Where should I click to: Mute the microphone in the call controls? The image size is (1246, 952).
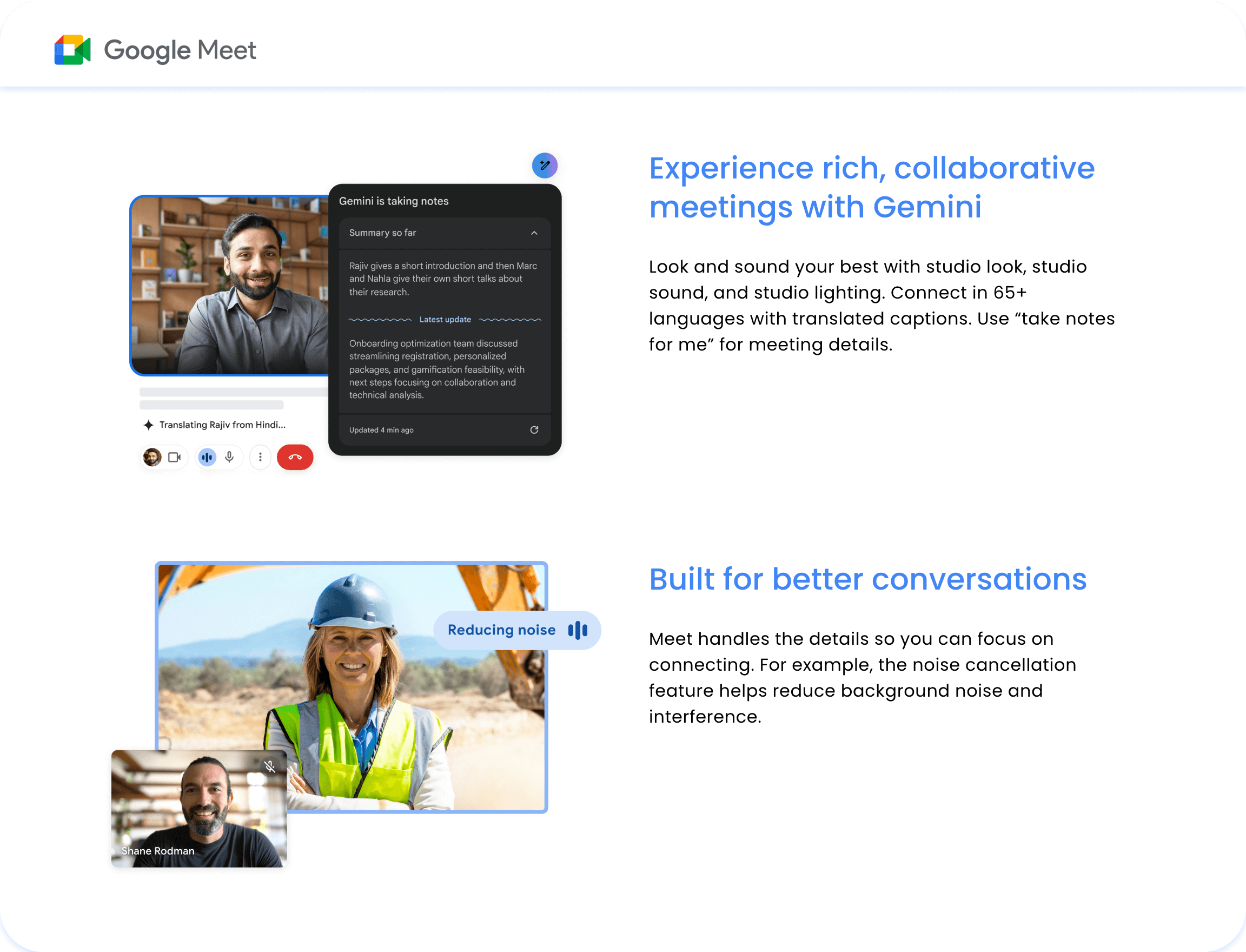[229, 457]
